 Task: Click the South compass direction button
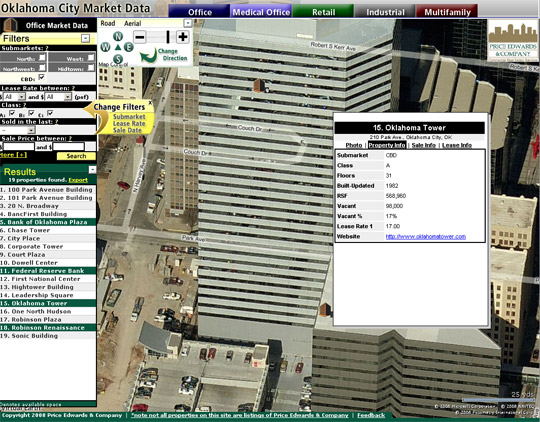click(118, 59)
